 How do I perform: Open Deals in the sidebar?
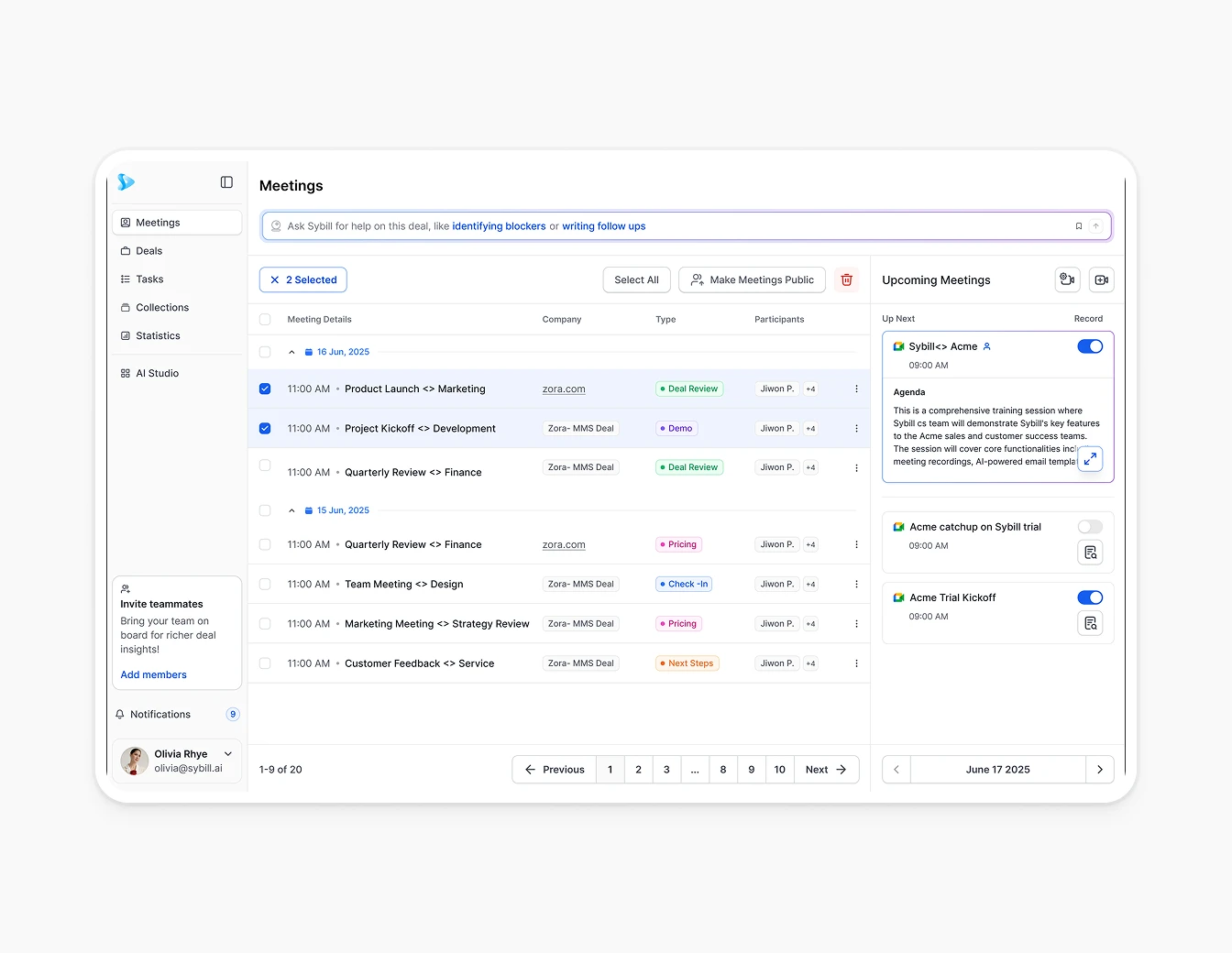pyautogui.click(x=148, y=251)
